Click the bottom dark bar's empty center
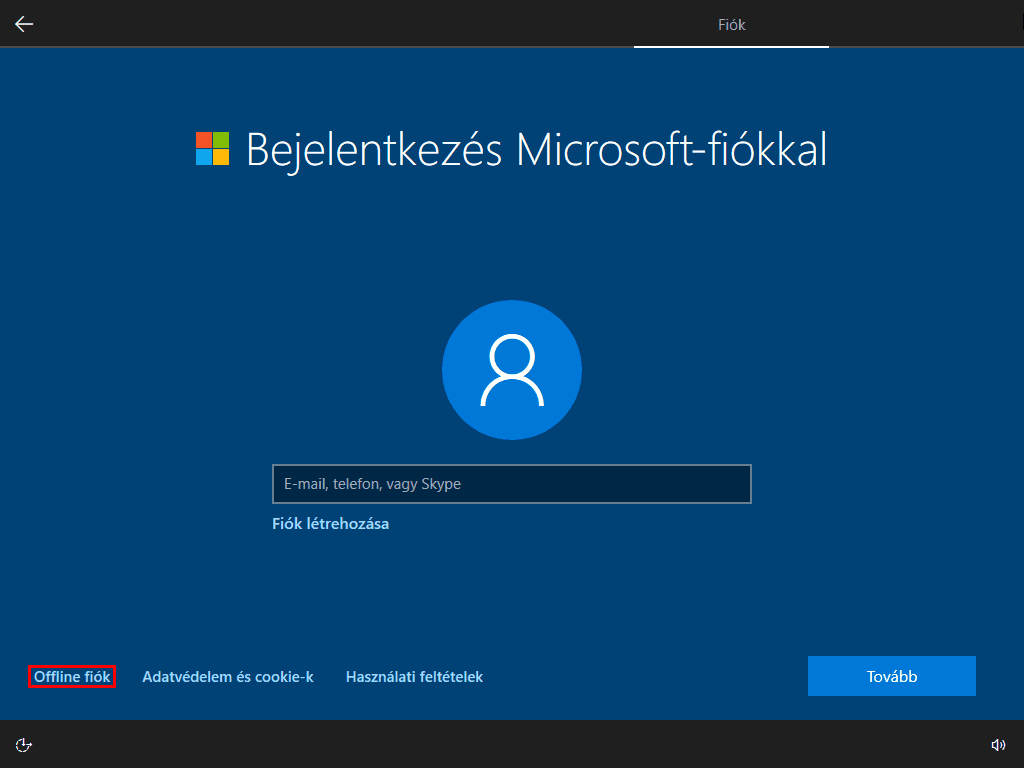Screen dimensions: 1024x768 tap(512, 744)
